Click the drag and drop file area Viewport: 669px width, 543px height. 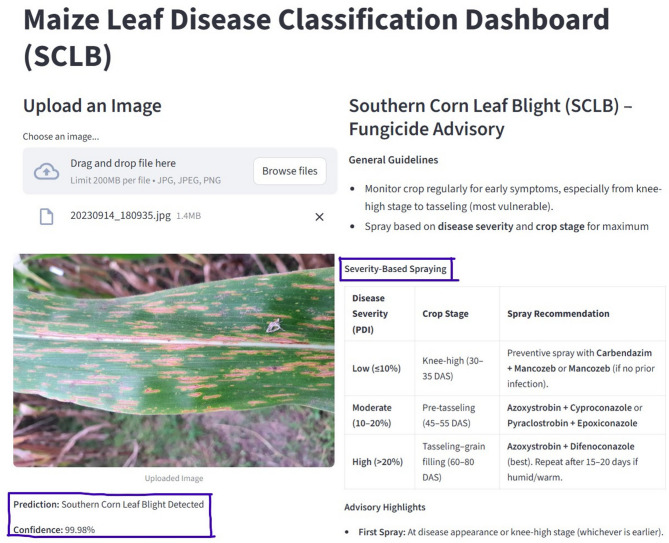(x=180, y=171)
